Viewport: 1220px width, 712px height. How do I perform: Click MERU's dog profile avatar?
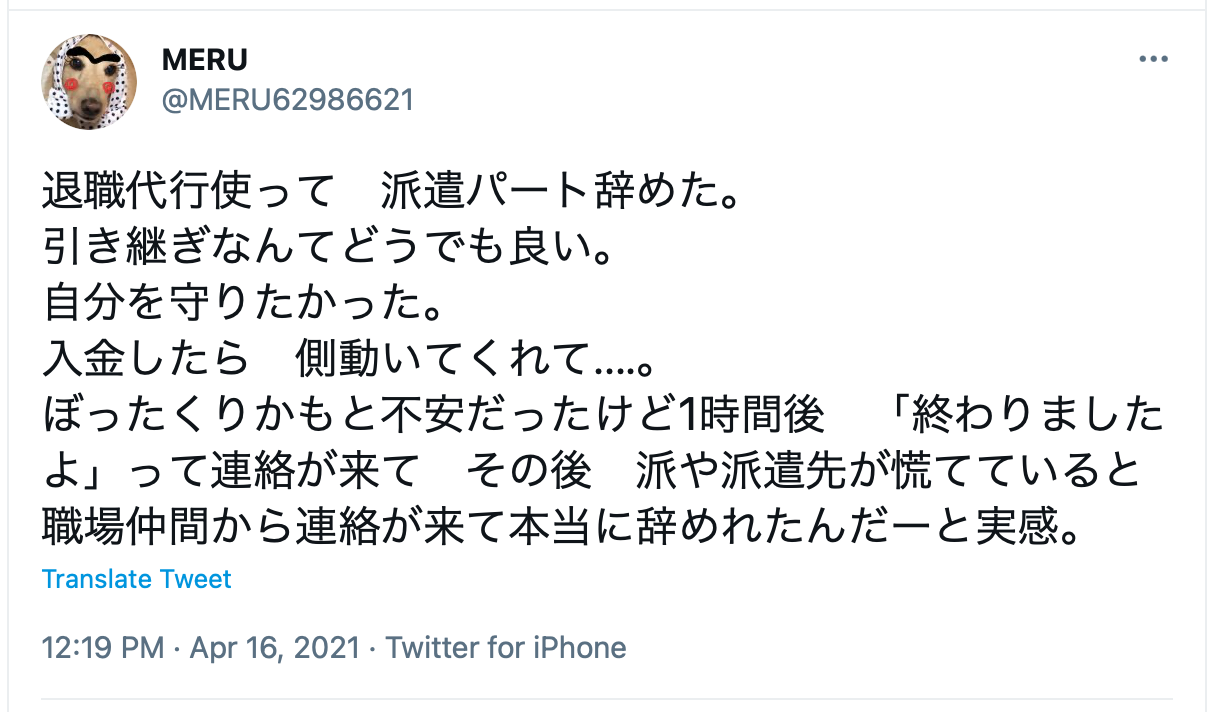pos(89,81)
